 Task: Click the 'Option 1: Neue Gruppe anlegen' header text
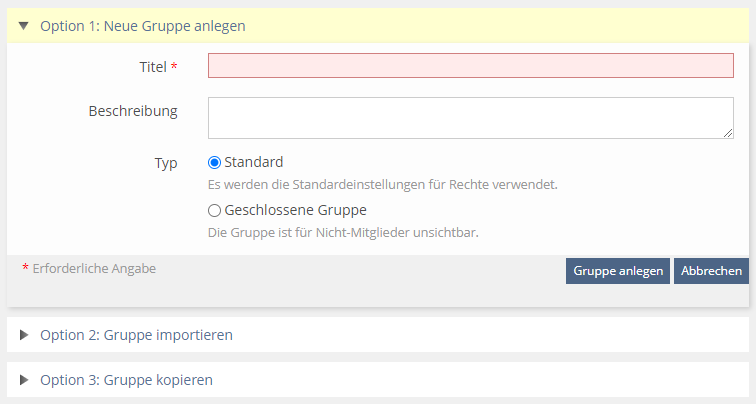coord(142,26)
